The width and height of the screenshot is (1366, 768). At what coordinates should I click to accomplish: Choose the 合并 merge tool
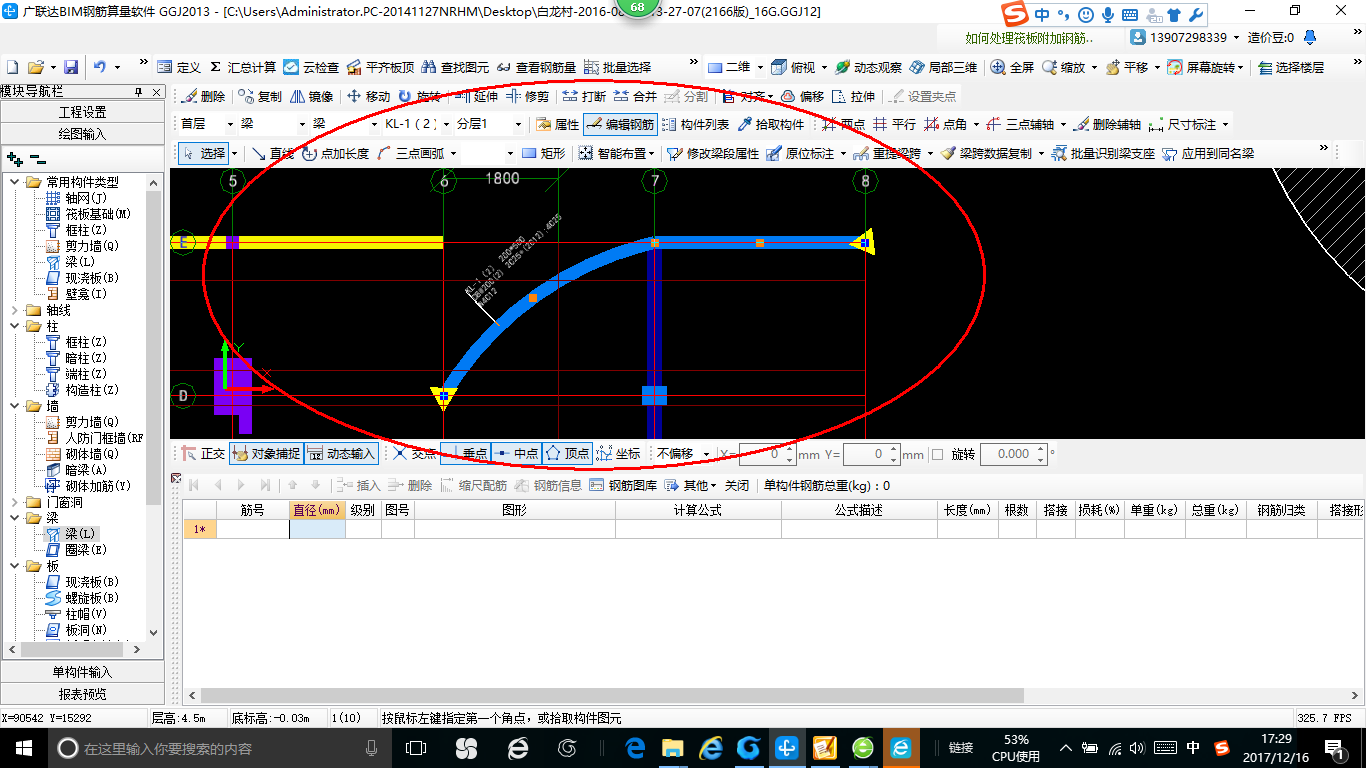point(635,97)
